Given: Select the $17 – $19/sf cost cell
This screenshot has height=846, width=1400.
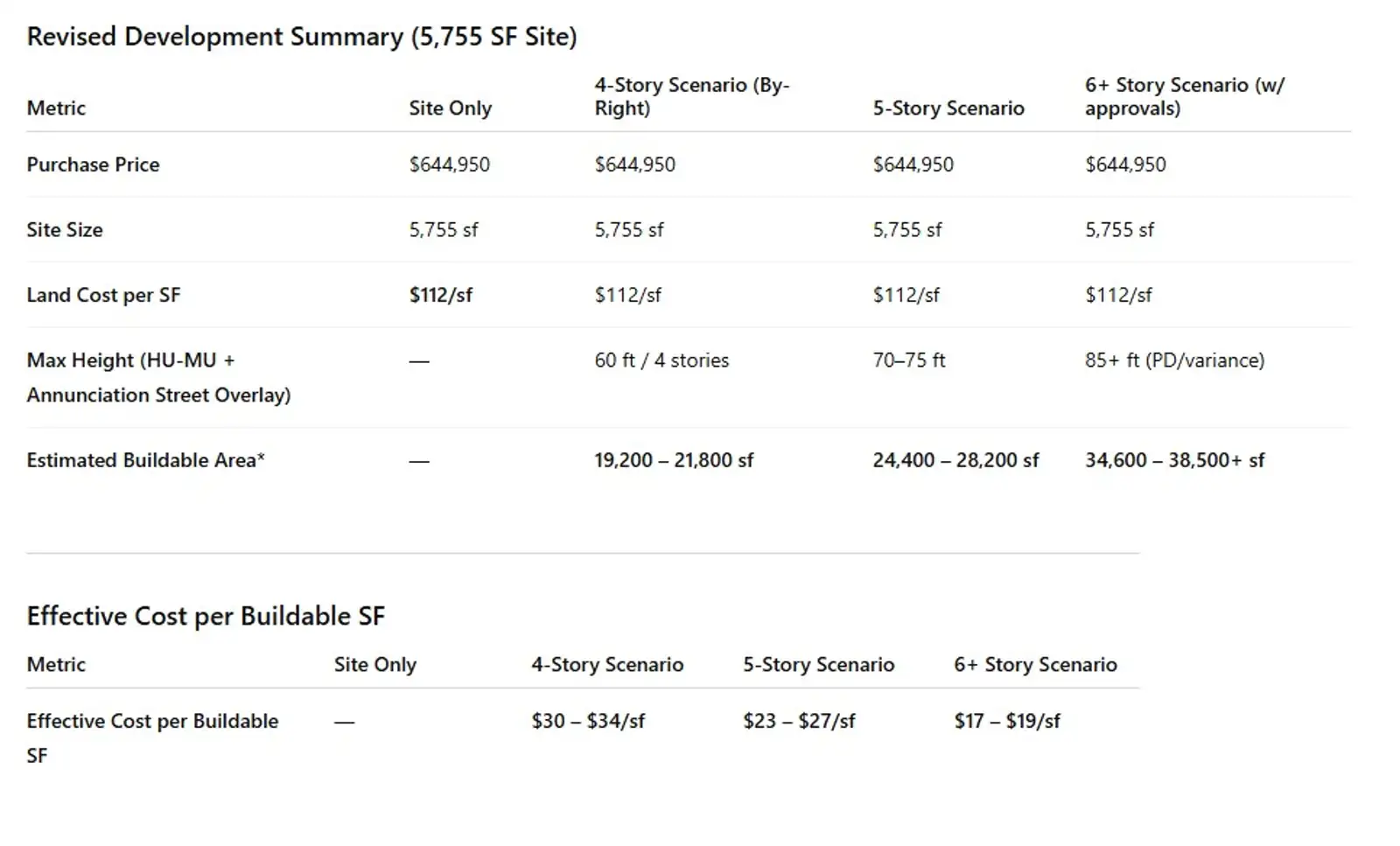Looking at the screenshot, I should 1007,721.
